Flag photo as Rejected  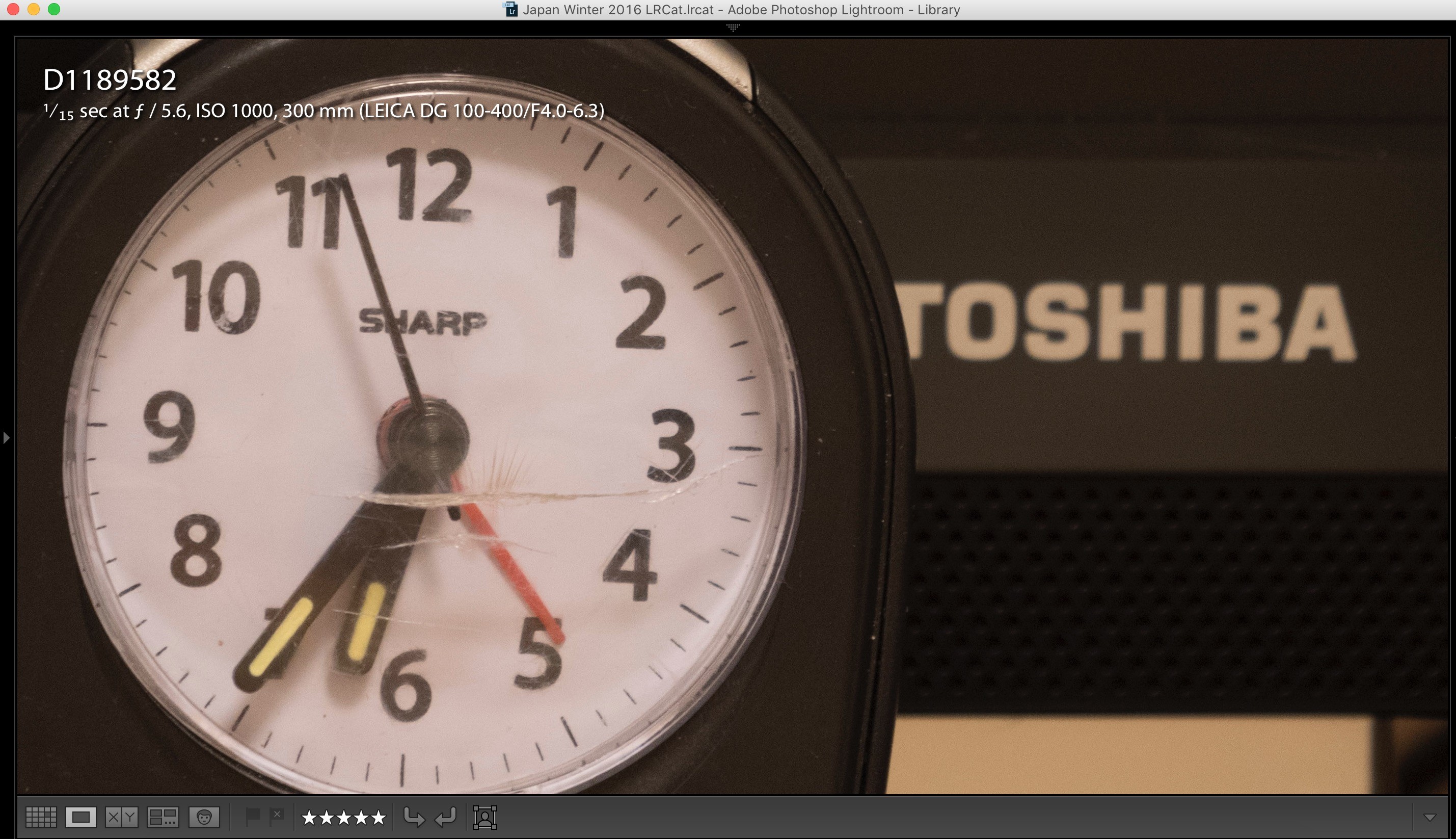(x=277, y=817)
